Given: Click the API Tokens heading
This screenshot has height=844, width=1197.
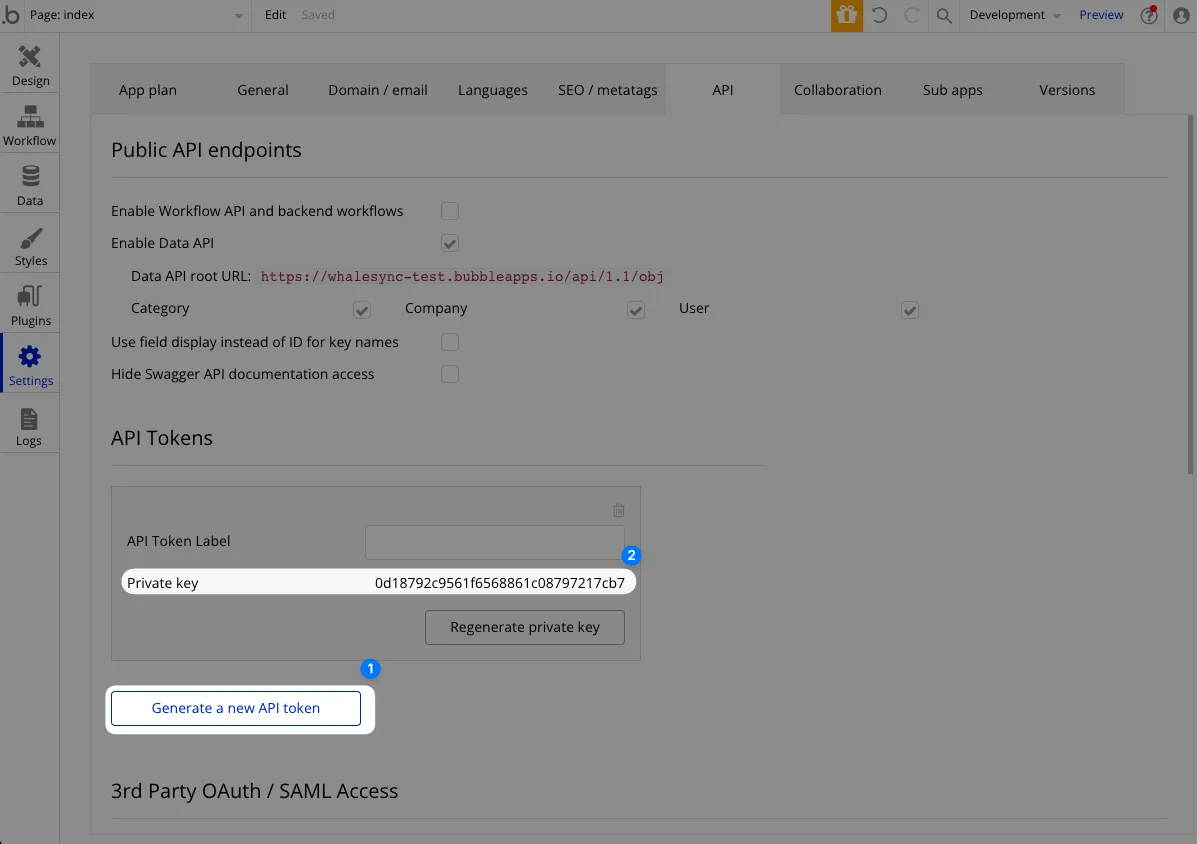Looking at the screenshot, I should 162,438.
